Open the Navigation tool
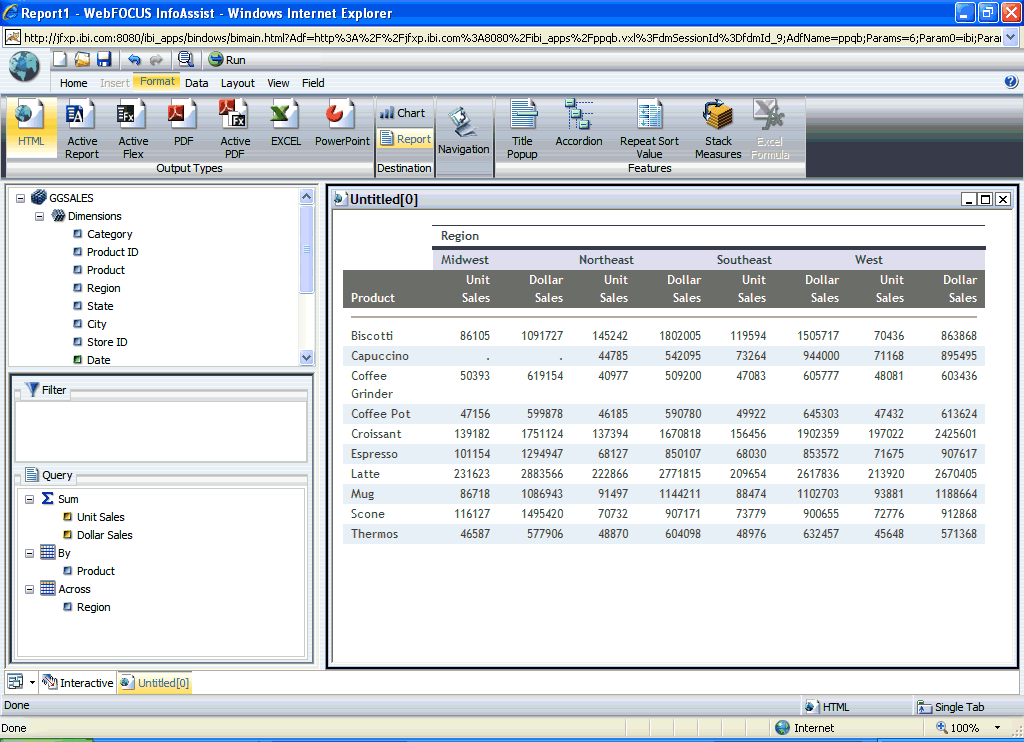 [x=463, y=131]
